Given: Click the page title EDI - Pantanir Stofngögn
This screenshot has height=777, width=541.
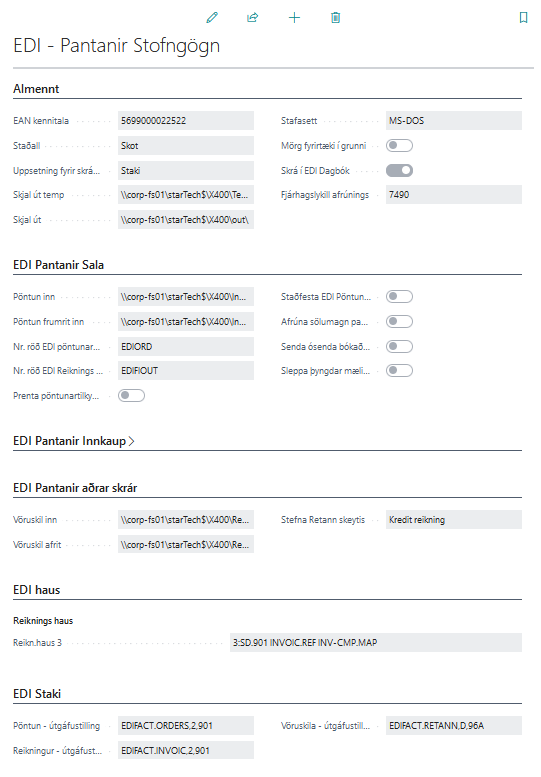Looking at the screenshot, I should coord(116,46).
